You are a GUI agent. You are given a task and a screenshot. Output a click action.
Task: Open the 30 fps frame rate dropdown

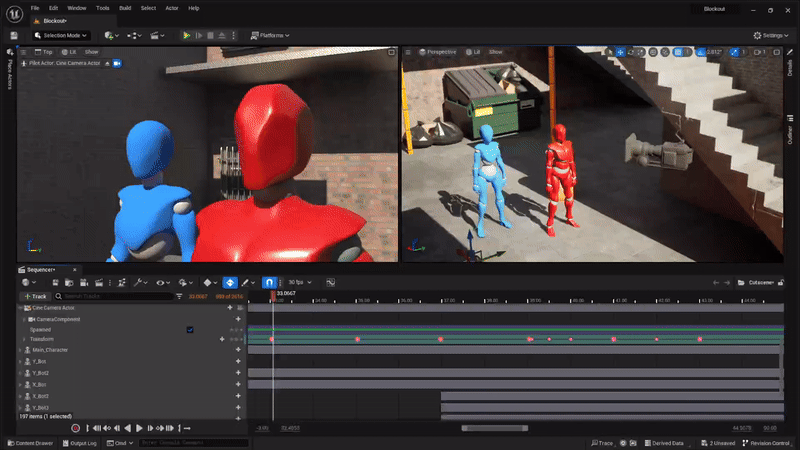click(x=299, y=283)
